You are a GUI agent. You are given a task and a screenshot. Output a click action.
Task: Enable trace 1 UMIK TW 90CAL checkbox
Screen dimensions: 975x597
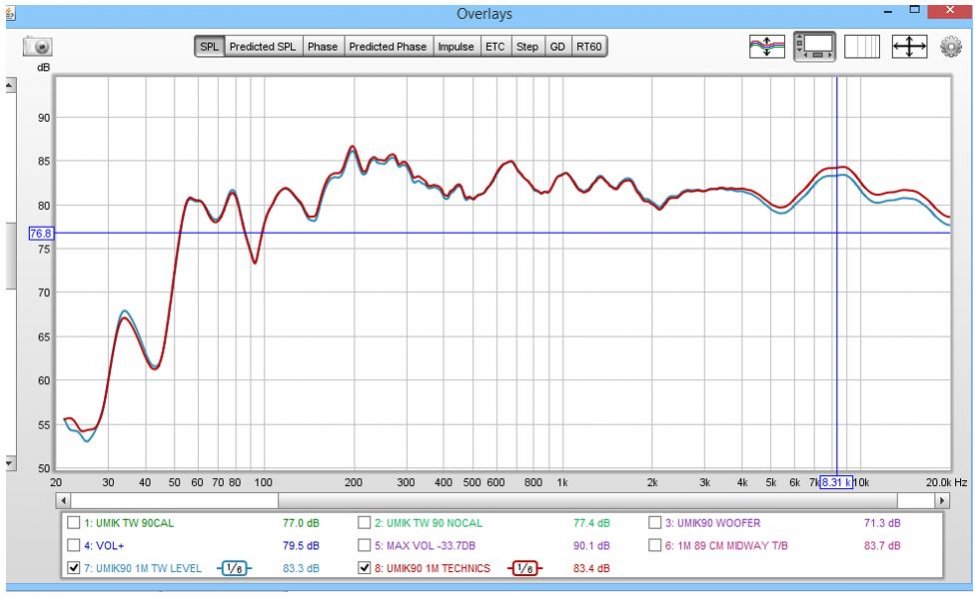[x=73, y=522]
